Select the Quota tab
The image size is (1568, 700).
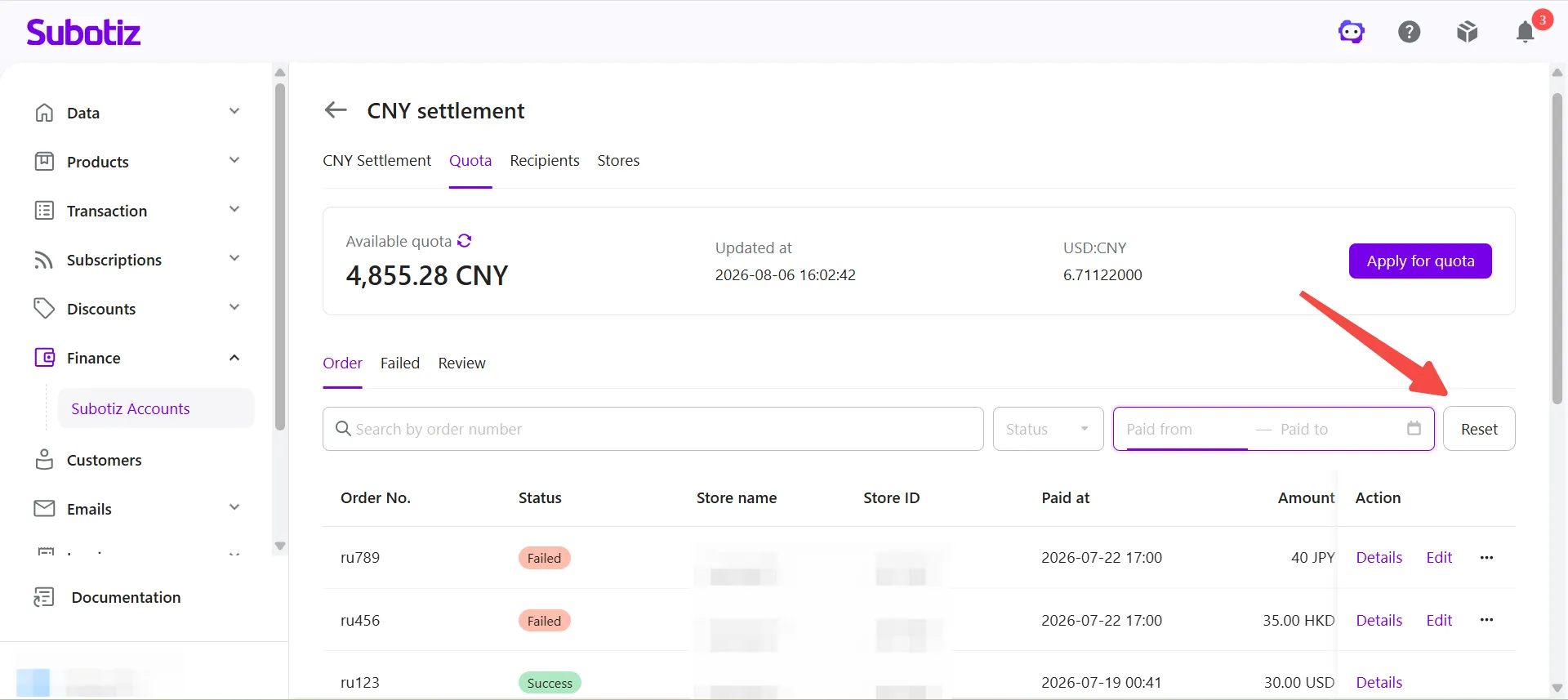470,160
